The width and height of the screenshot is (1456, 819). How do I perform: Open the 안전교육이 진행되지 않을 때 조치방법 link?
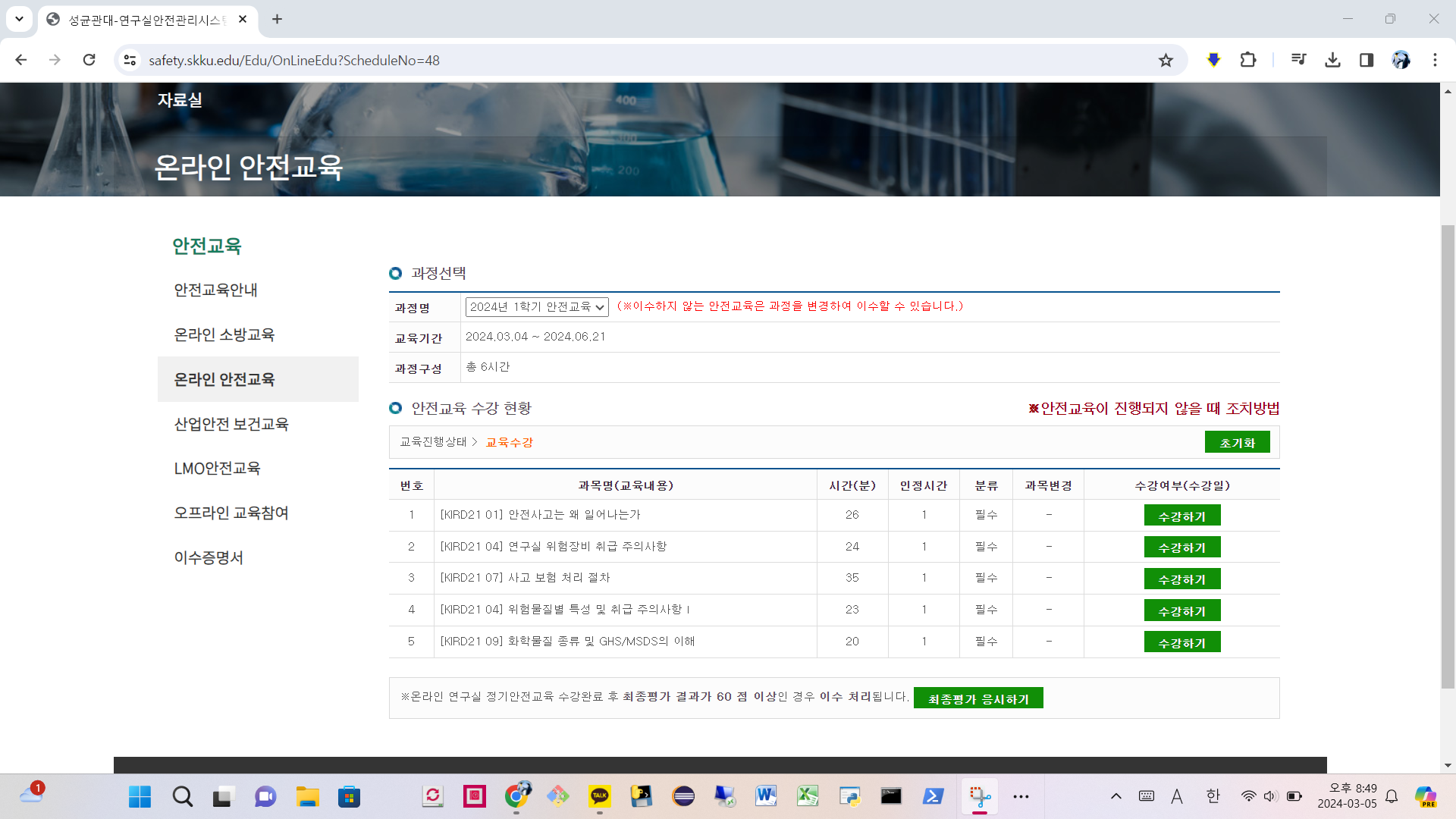[1153, 409]
